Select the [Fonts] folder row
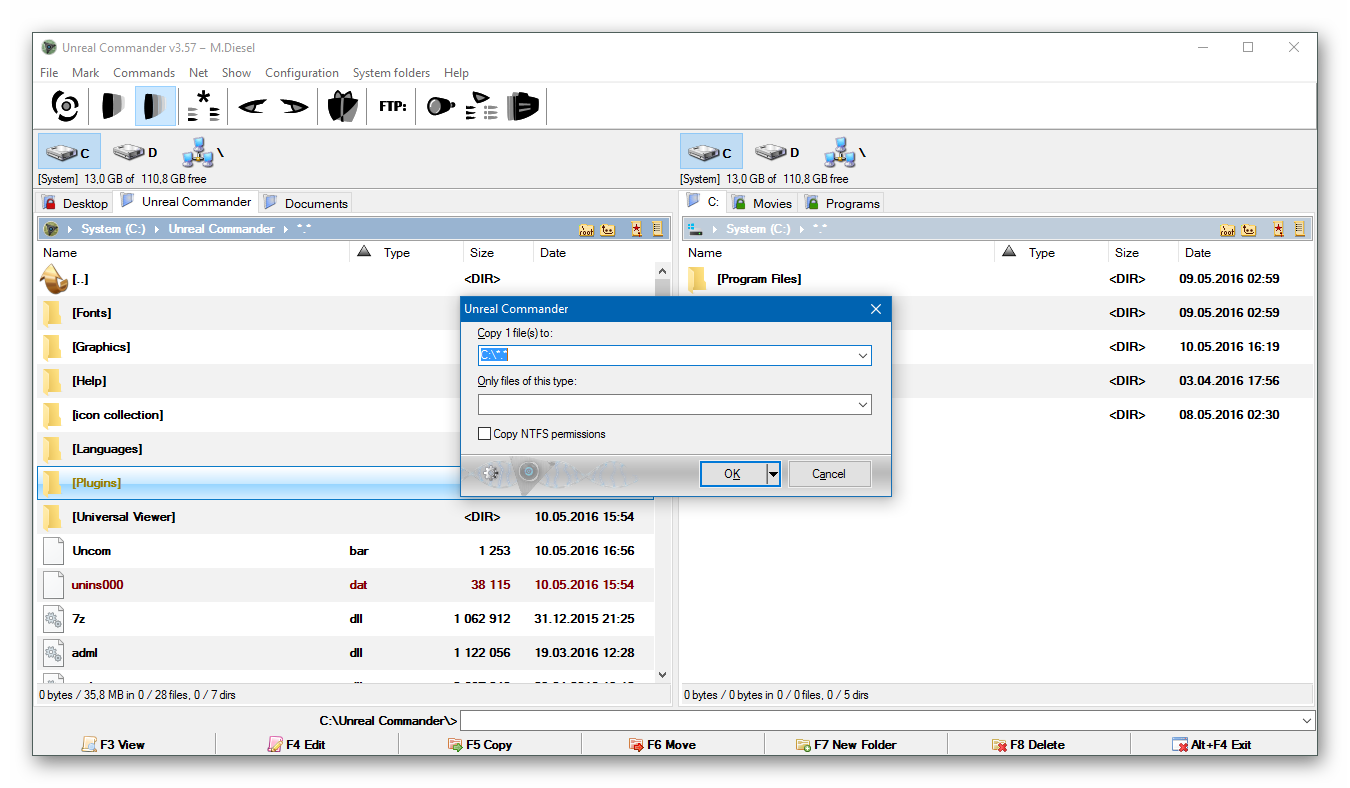 [346, 313]
